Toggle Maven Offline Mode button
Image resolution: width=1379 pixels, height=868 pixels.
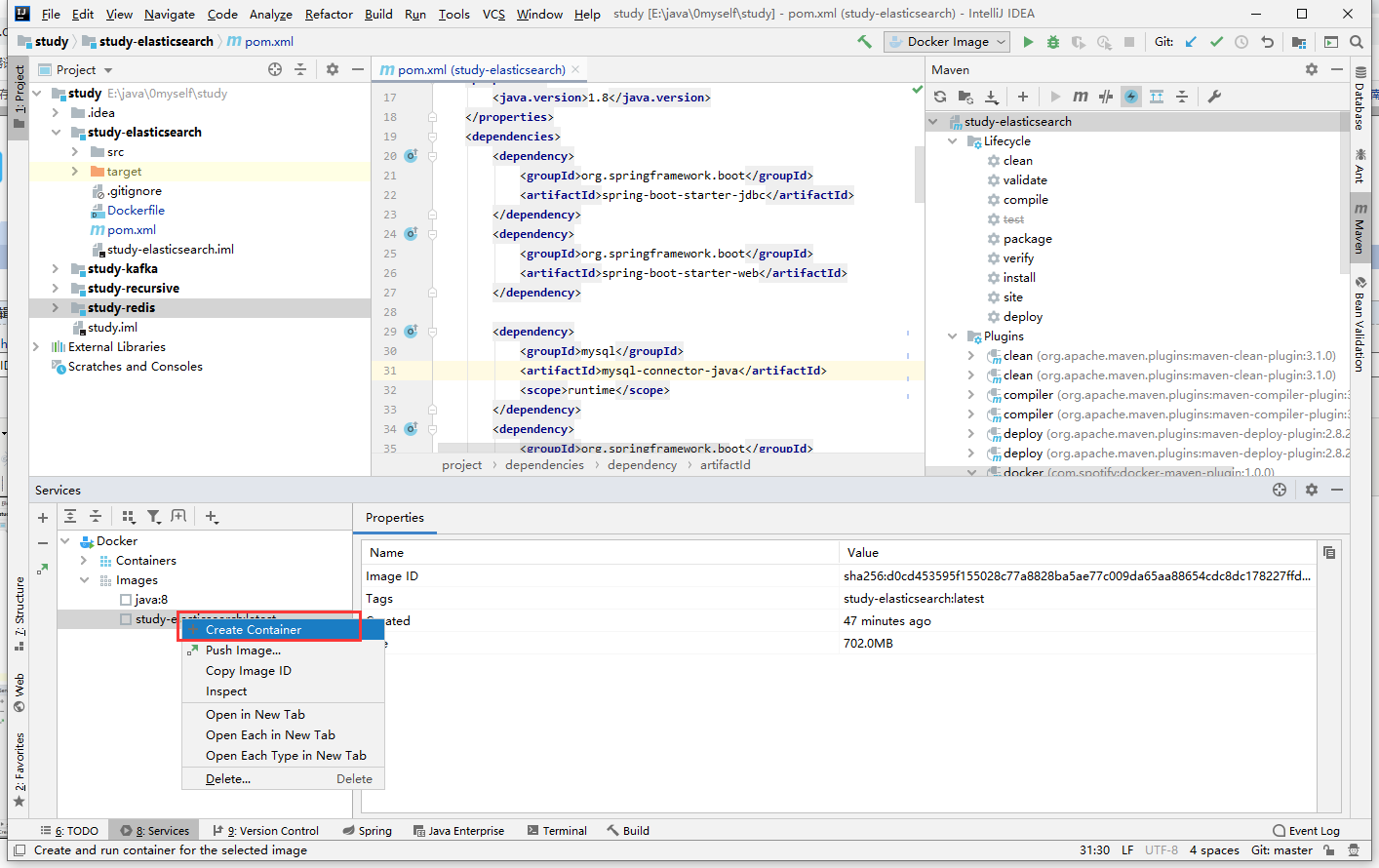tap(1106, 97)
